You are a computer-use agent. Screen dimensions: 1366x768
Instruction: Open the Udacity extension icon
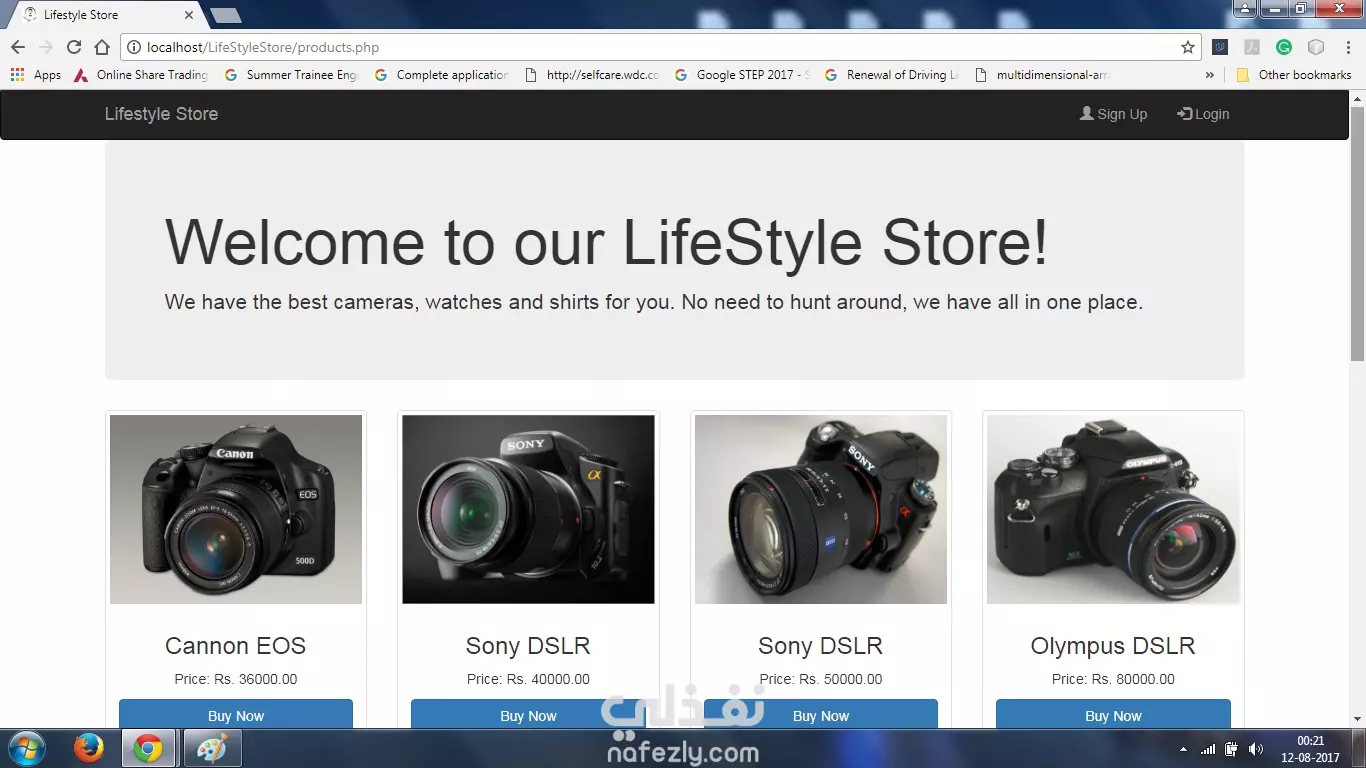pos(1220,47)
